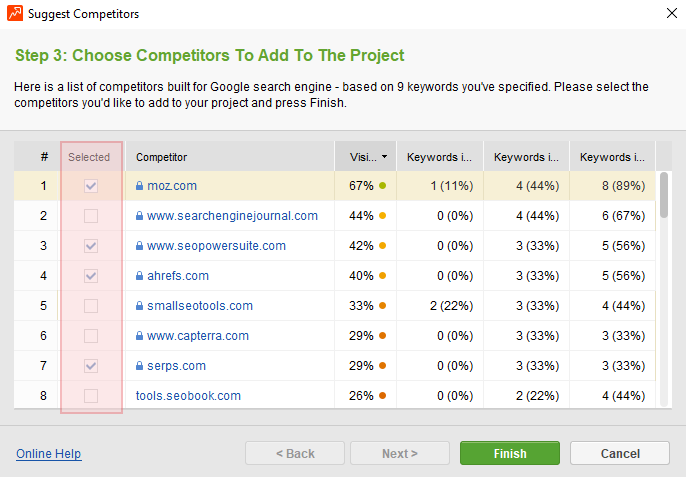Click the lock icon beside moz.com
Image resolution: width=686 pixels, height=477 pixels.
coord(140,186)
